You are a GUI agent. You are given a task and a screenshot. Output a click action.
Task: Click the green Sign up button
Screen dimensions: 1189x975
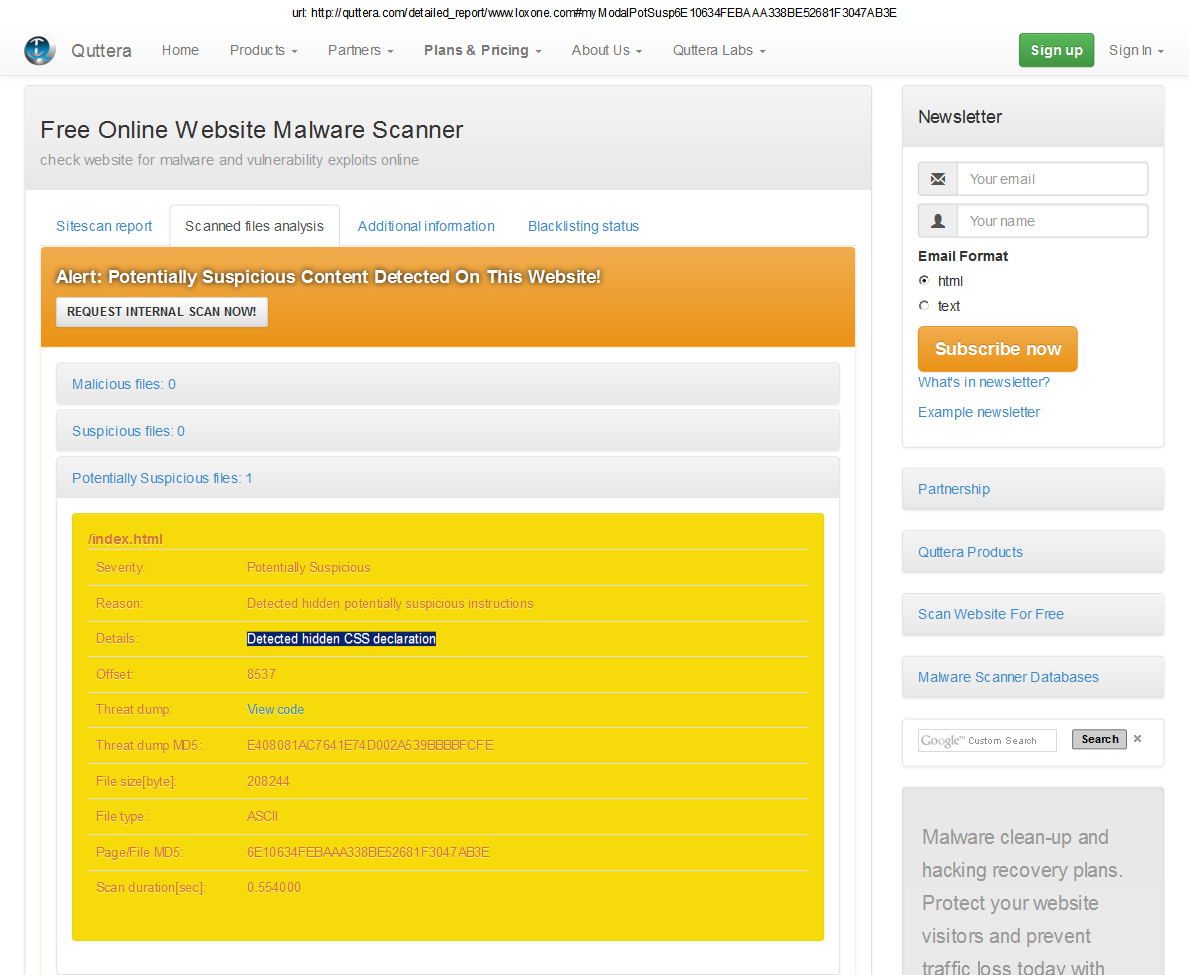[x=1056, y=50]
